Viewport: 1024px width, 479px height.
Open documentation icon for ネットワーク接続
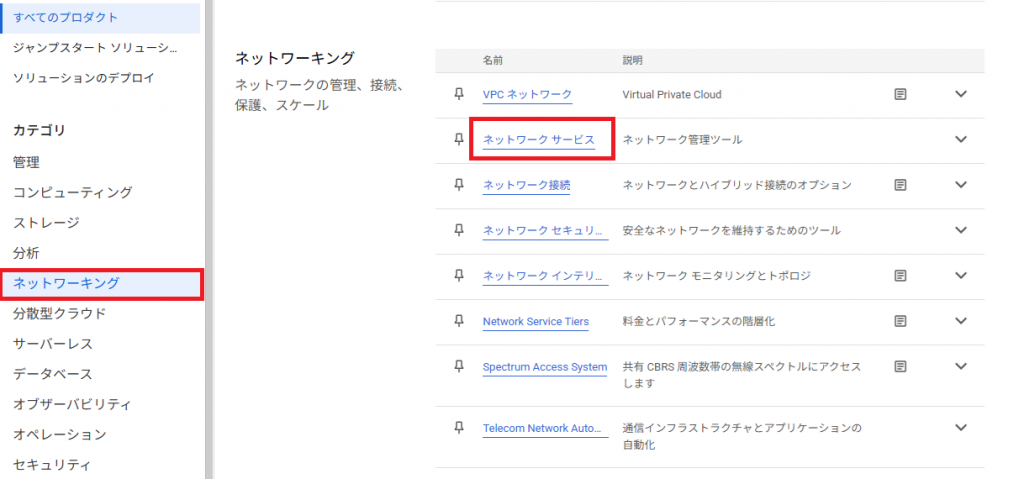click(900, 185)
